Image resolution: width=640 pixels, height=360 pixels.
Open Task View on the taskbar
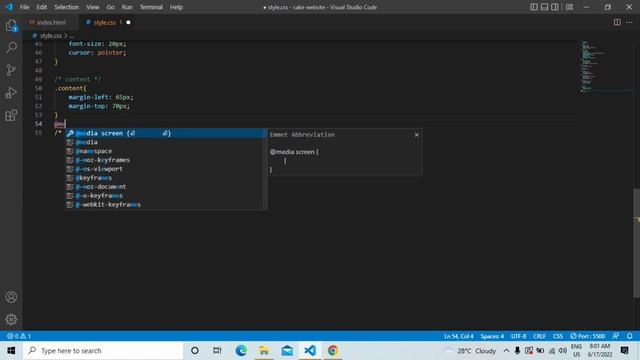pos(217,351)
